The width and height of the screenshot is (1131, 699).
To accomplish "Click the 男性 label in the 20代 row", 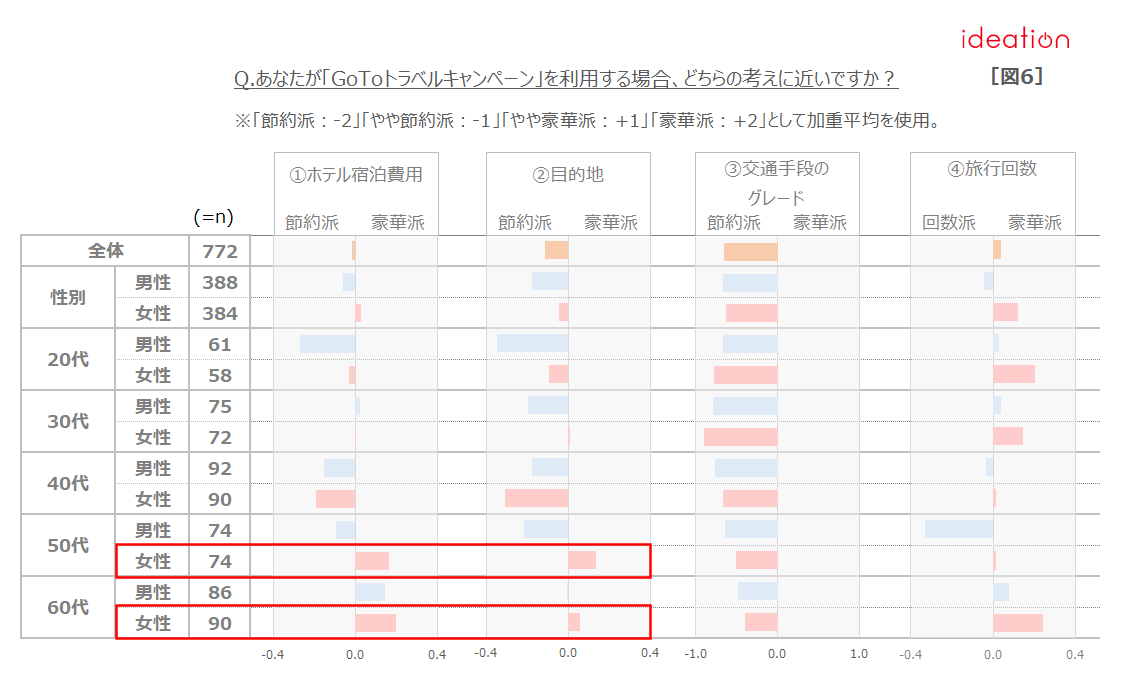I will click(153, 345).
